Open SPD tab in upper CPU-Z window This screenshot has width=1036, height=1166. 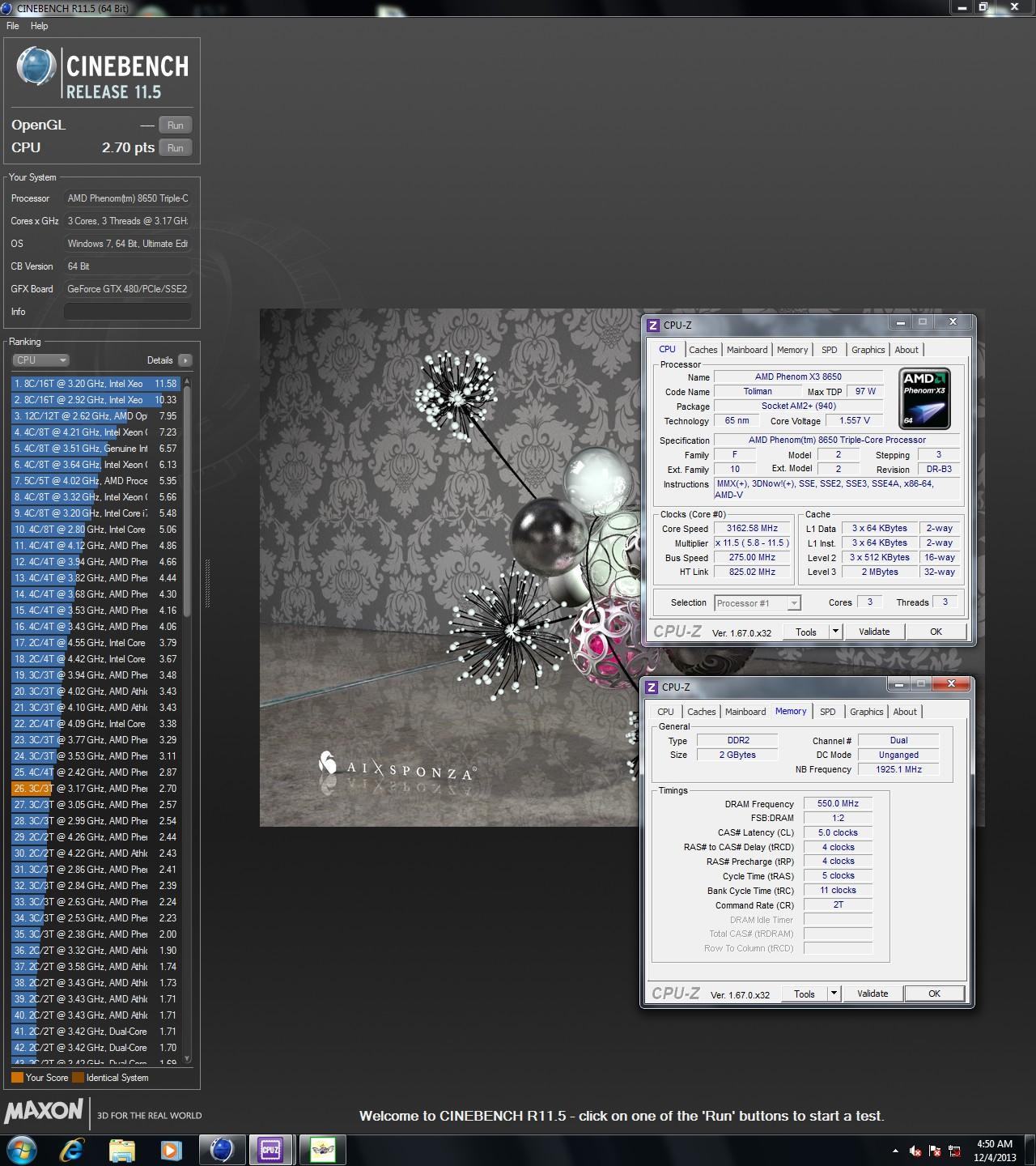(x=830, y=350)
